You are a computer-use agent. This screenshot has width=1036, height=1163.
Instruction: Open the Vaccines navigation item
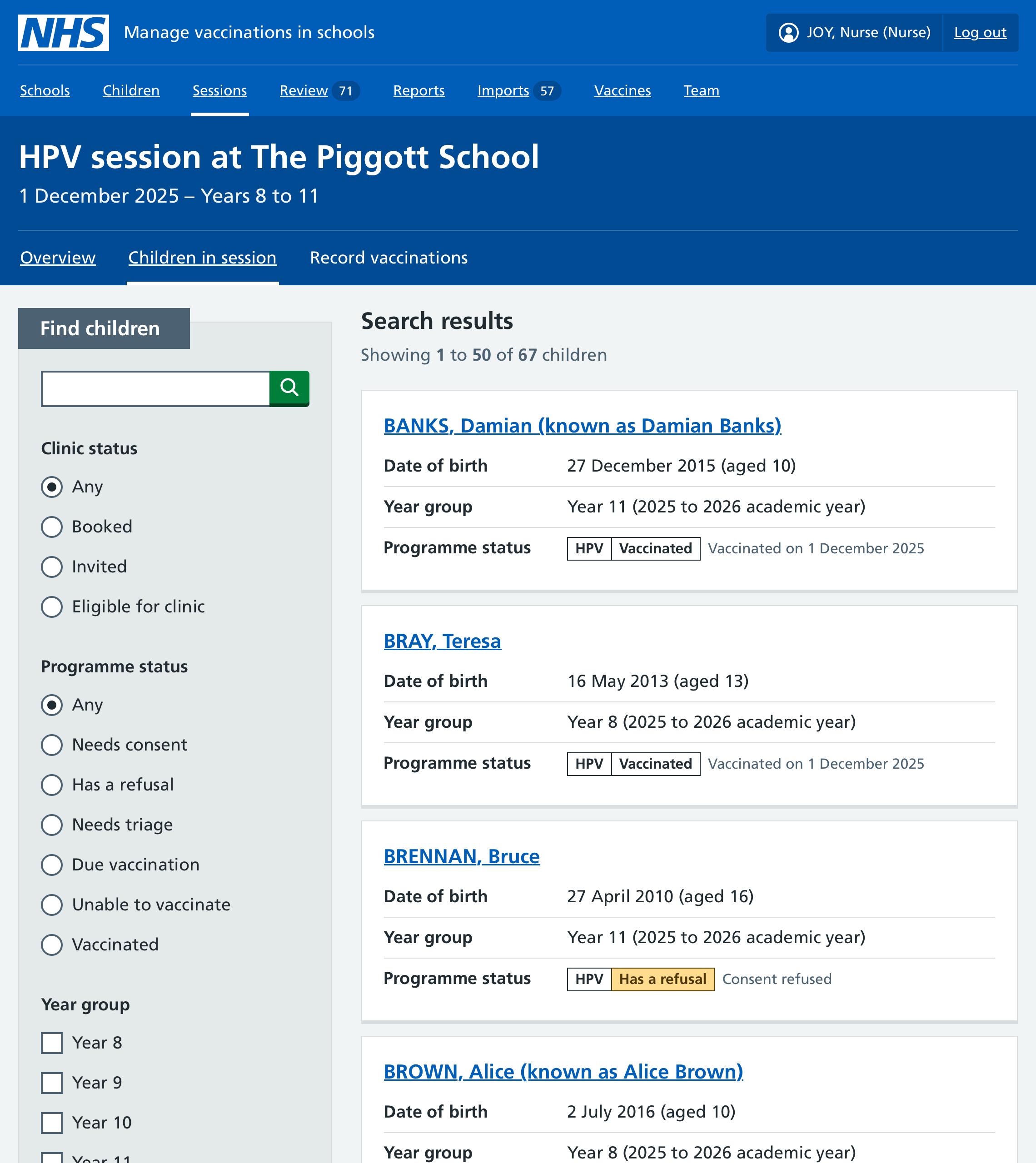622,90
